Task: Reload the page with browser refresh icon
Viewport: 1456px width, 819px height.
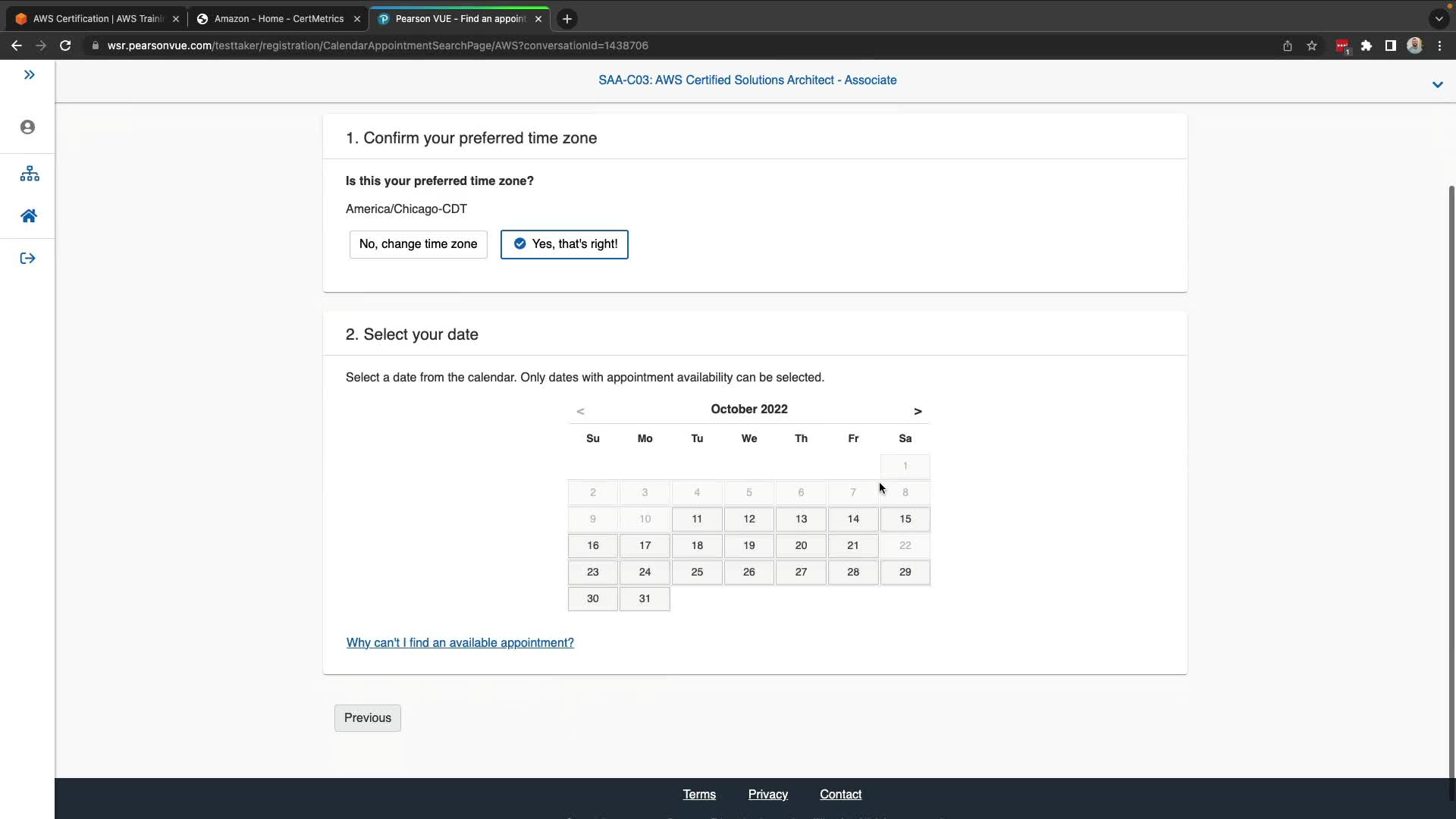Action: click(x=65, y=45)
